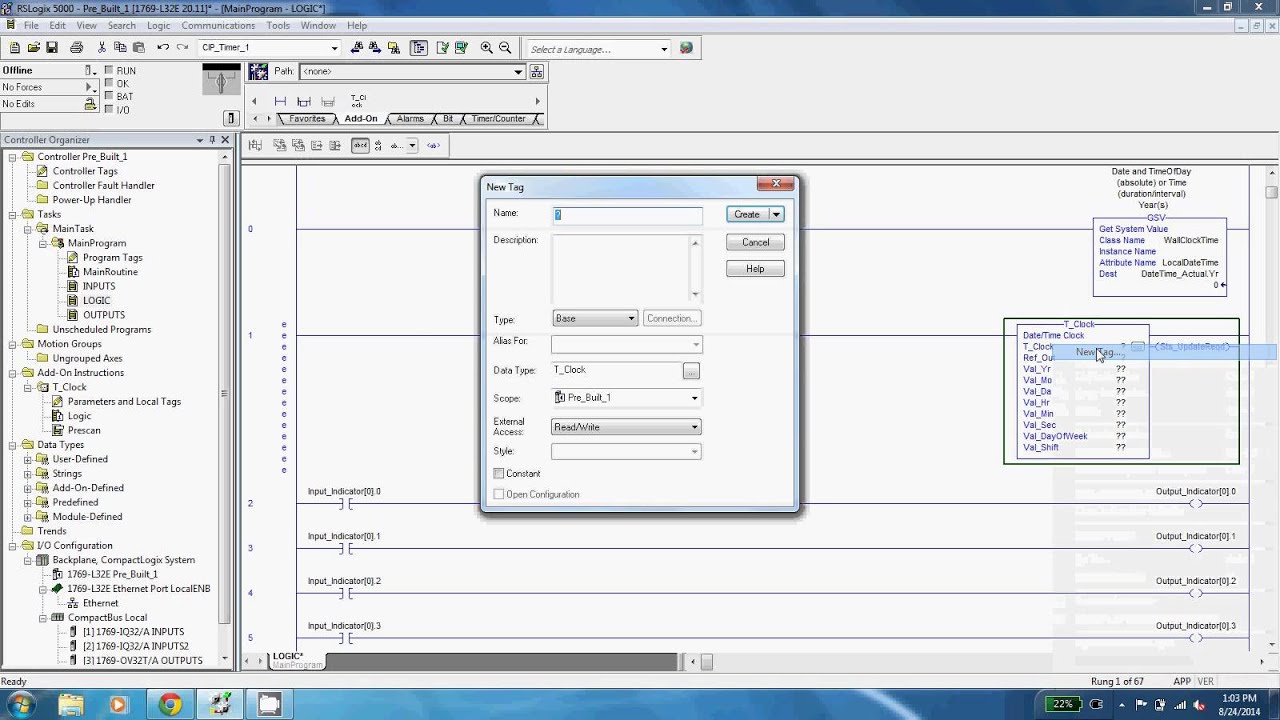Select the LOGIC routine in organizer tree

tap(96, 300)
